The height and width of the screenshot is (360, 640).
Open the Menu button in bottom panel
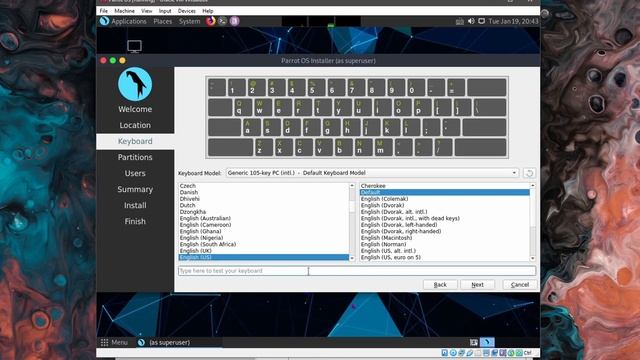pos(114,342)
